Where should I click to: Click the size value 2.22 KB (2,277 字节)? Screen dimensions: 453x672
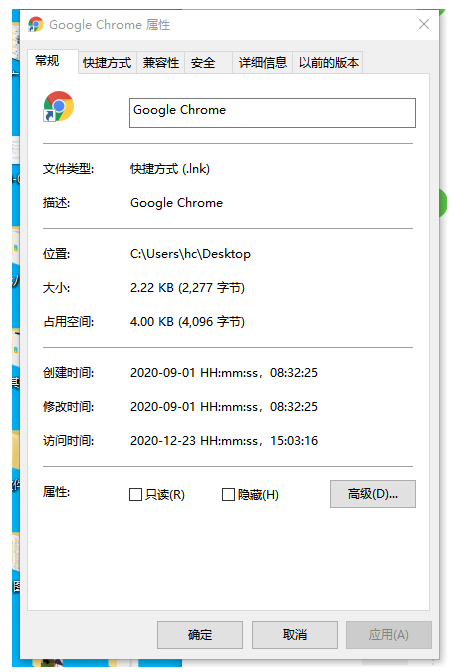pyautogui.click(x=187, y=288)
